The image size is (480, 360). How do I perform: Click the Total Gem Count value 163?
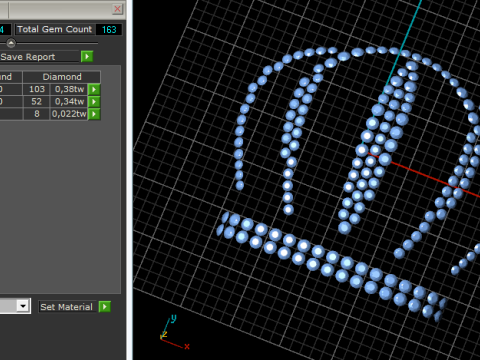coord(109,30)
